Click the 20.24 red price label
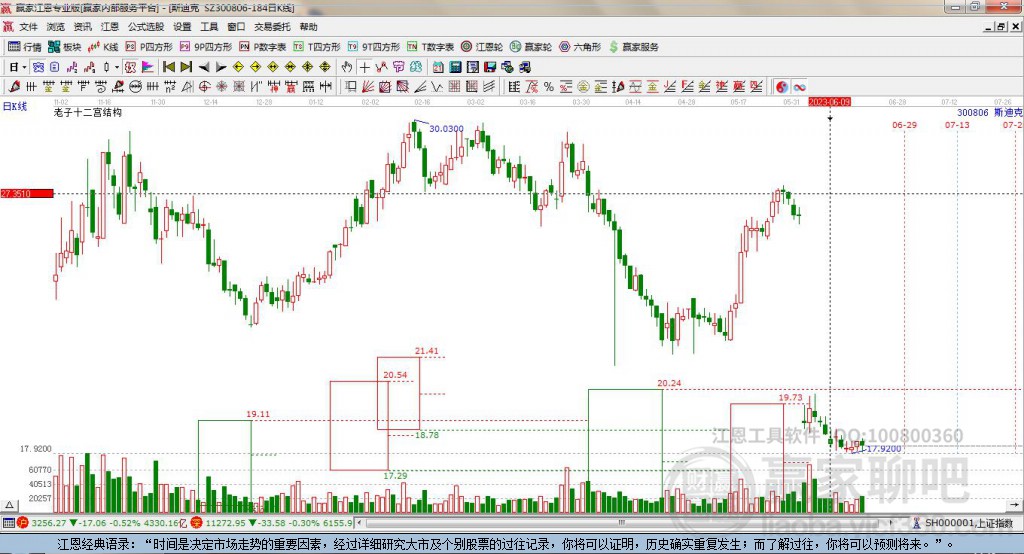The image size is (1024, 554). (669, 383)
